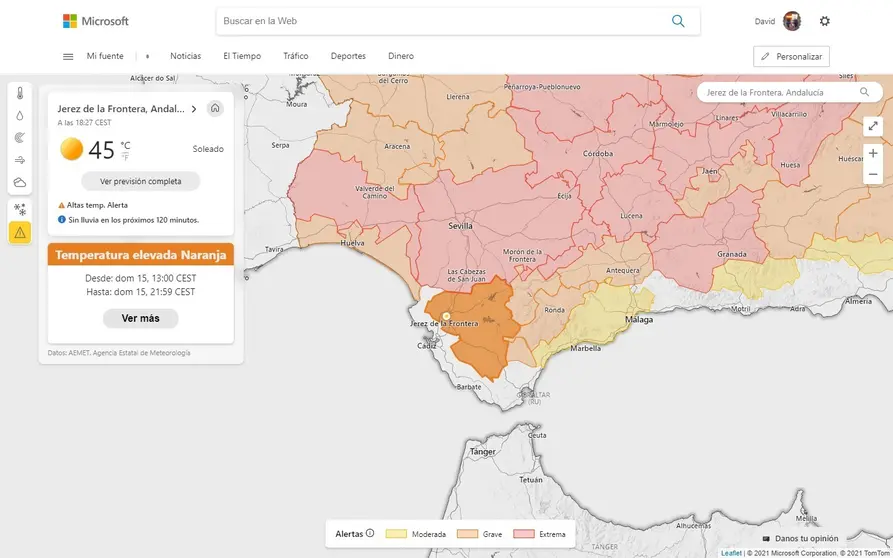
Task: Go to the Noticias tab
Action: [x=185, y=56]
